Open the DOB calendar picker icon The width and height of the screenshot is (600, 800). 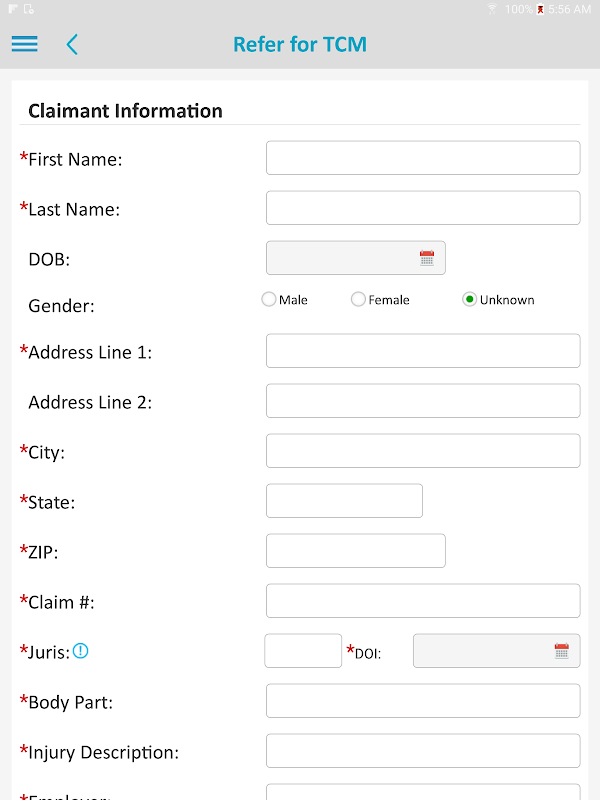[x=427, y=258]
